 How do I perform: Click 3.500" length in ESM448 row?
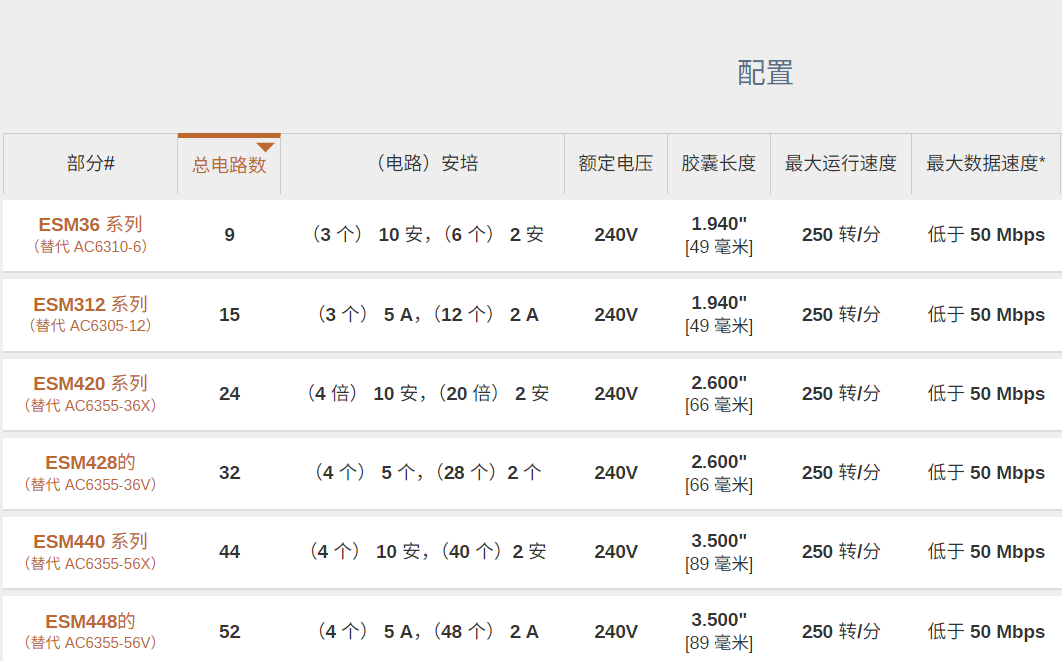[719, 620]
